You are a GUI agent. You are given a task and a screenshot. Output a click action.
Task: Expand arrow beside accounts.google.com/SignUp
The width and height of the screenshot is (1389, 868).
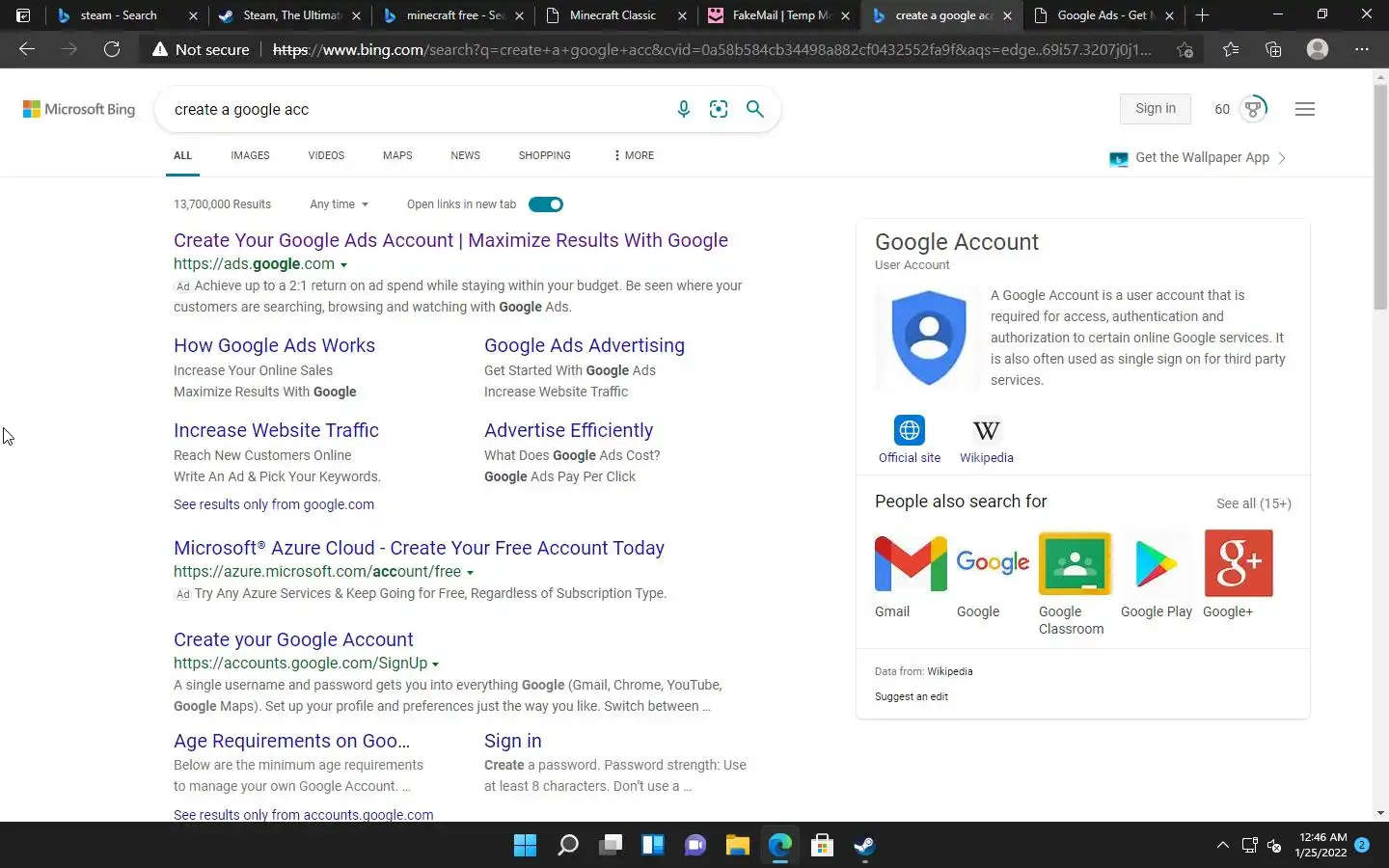pos(436,665)
